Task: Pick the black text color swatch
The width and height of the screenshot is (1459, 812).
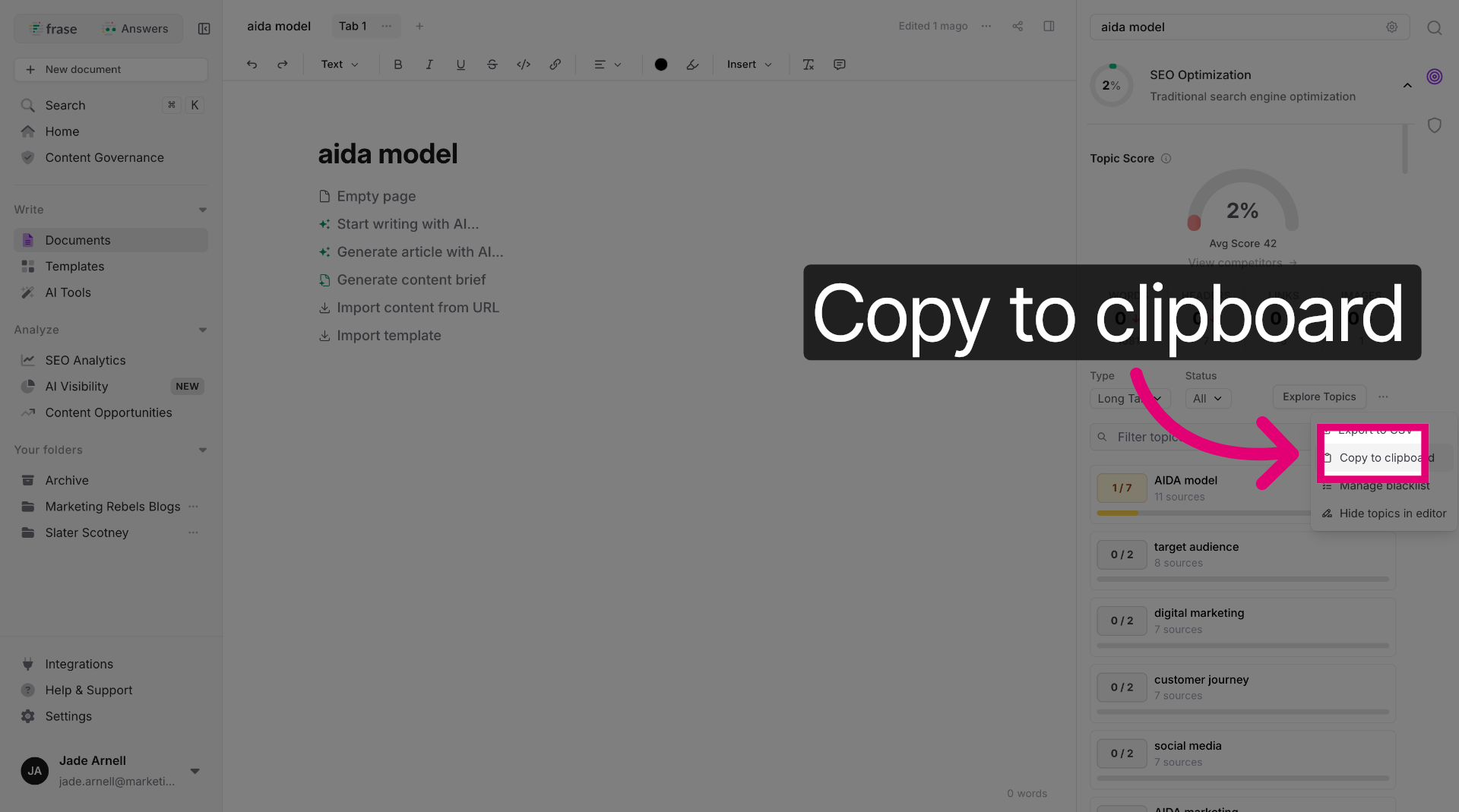Action: (661, 65)
